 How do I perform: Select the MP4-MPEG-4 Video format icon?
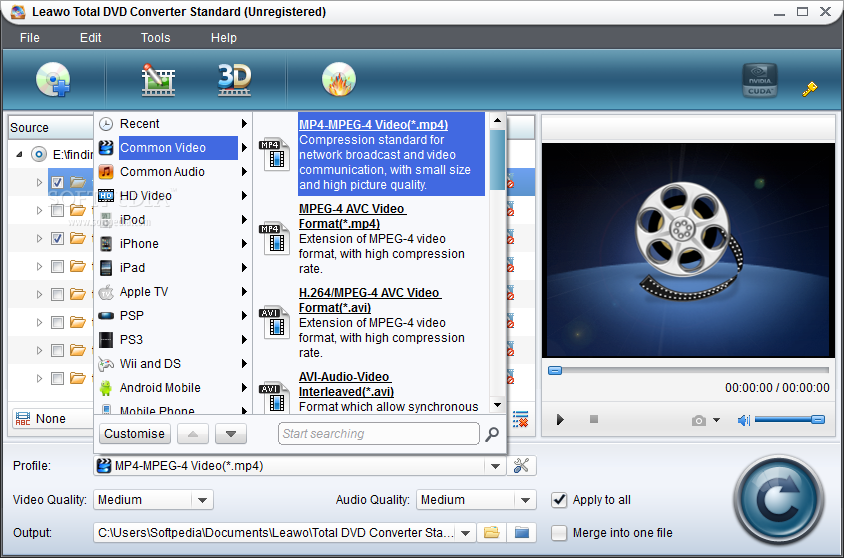click(275, 153)
